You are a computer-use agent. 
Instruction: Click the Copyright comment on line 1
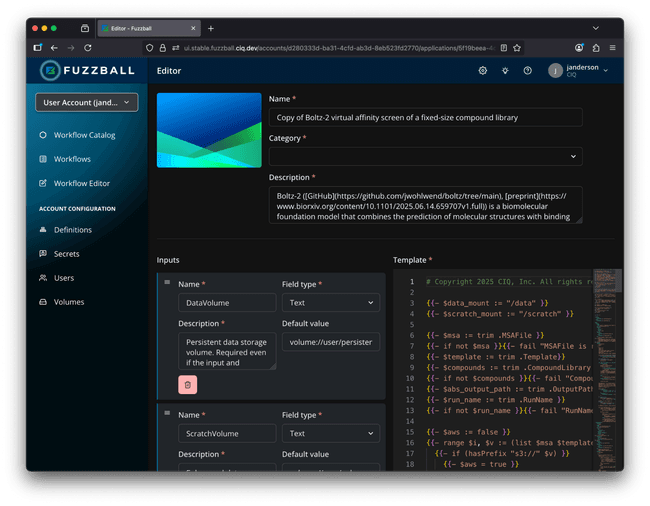pos(509,282)
